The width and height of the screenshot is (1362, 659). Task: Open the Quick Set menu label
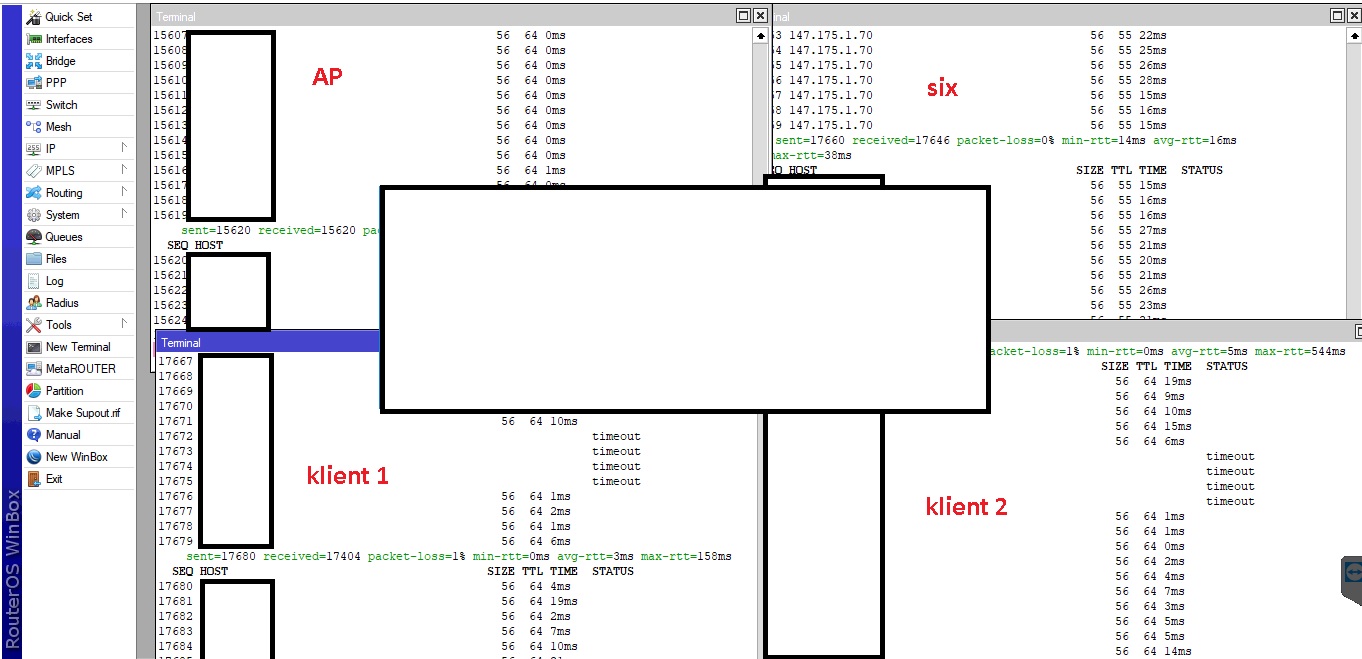pos(70,17)
